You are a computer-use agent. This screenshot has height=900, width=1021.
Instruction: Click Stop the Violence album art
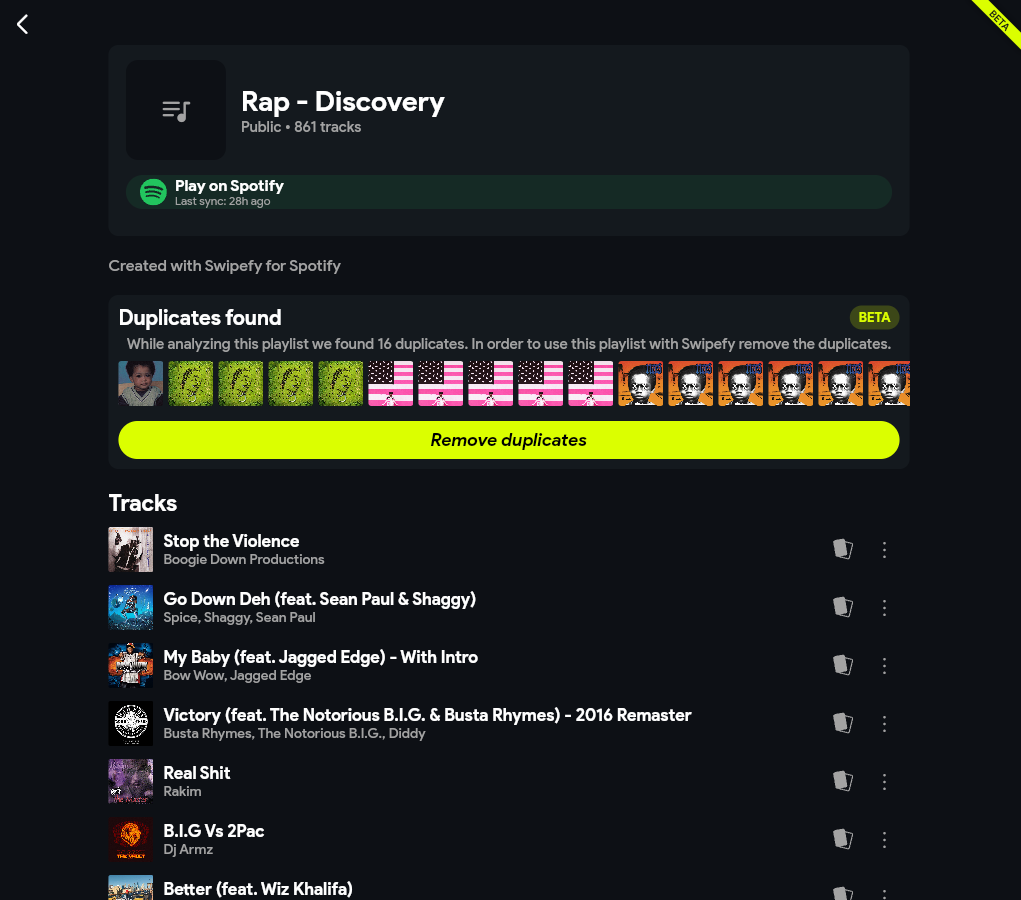[131, 550]
